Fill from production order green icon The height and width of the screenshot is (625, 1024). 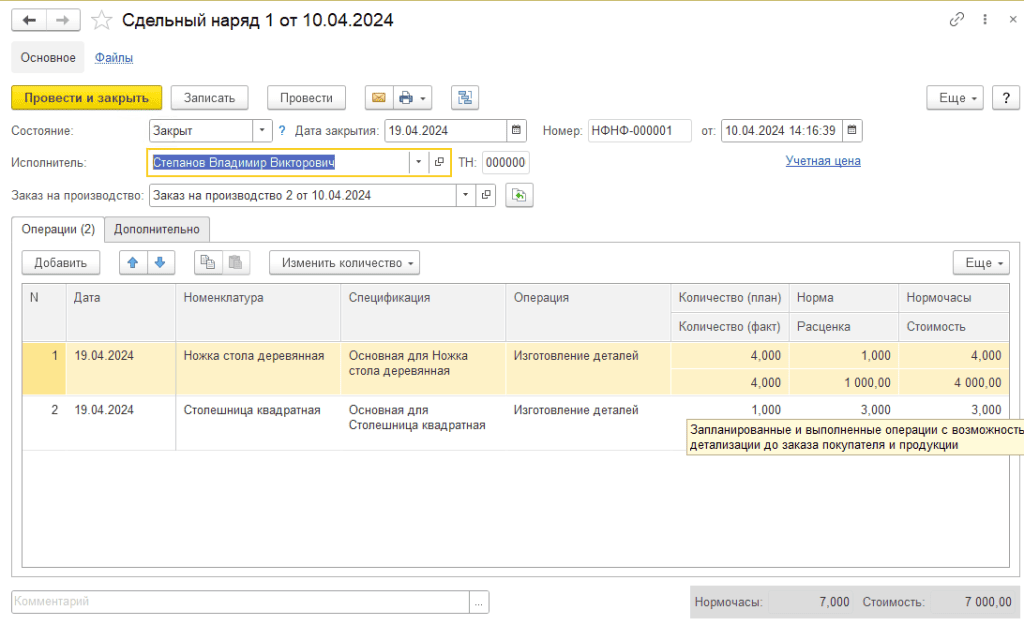coord(519,195)
